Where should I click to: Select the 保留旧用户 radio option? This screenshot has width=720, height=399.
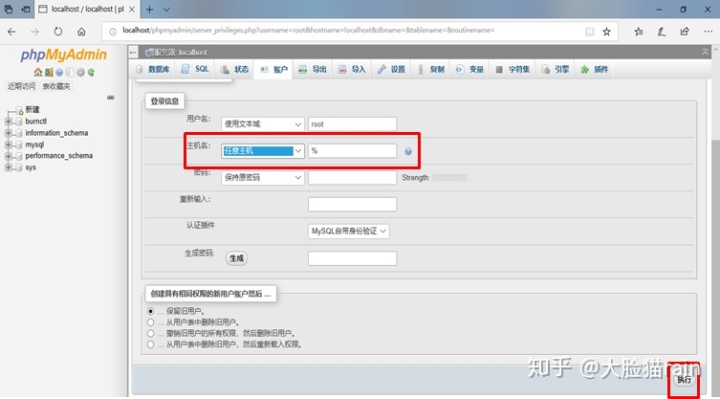150,311
